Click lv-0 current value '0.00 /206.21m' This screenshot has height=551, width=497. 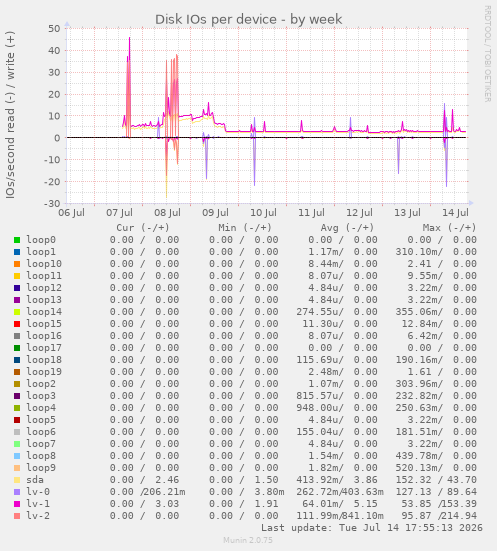(148, 492)
